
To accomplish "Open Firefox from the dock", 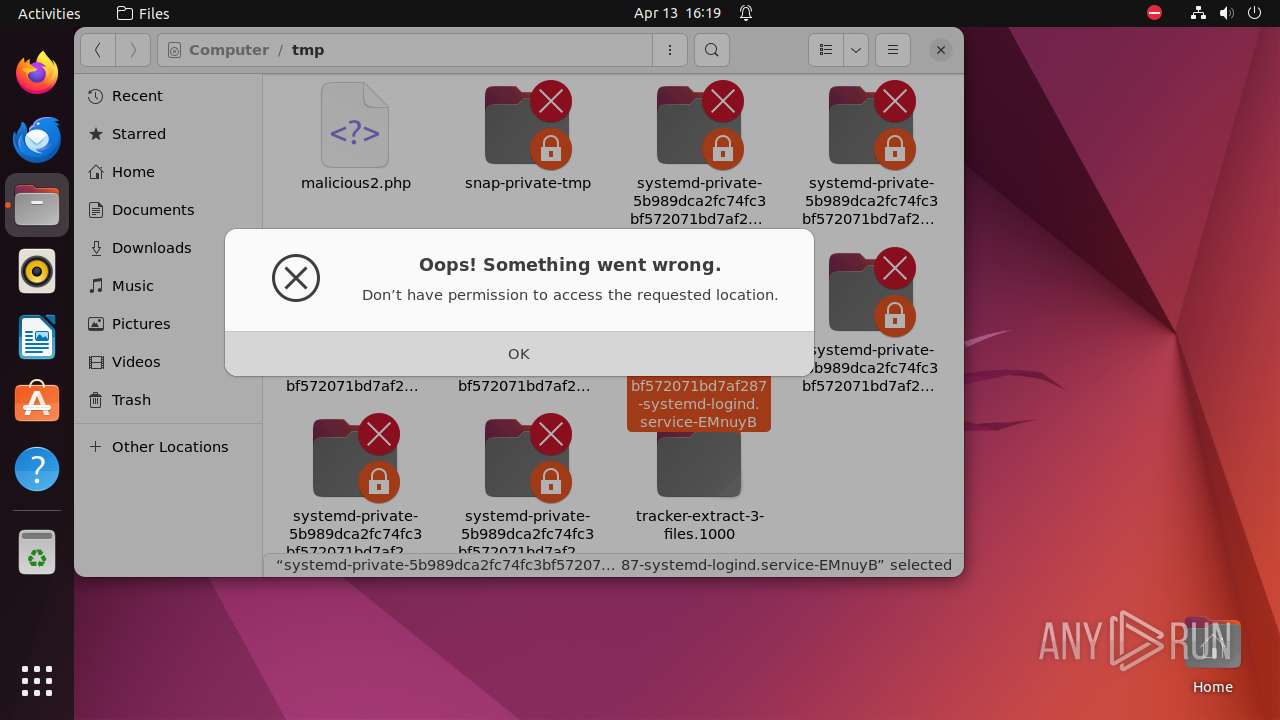I will point(37,73).
